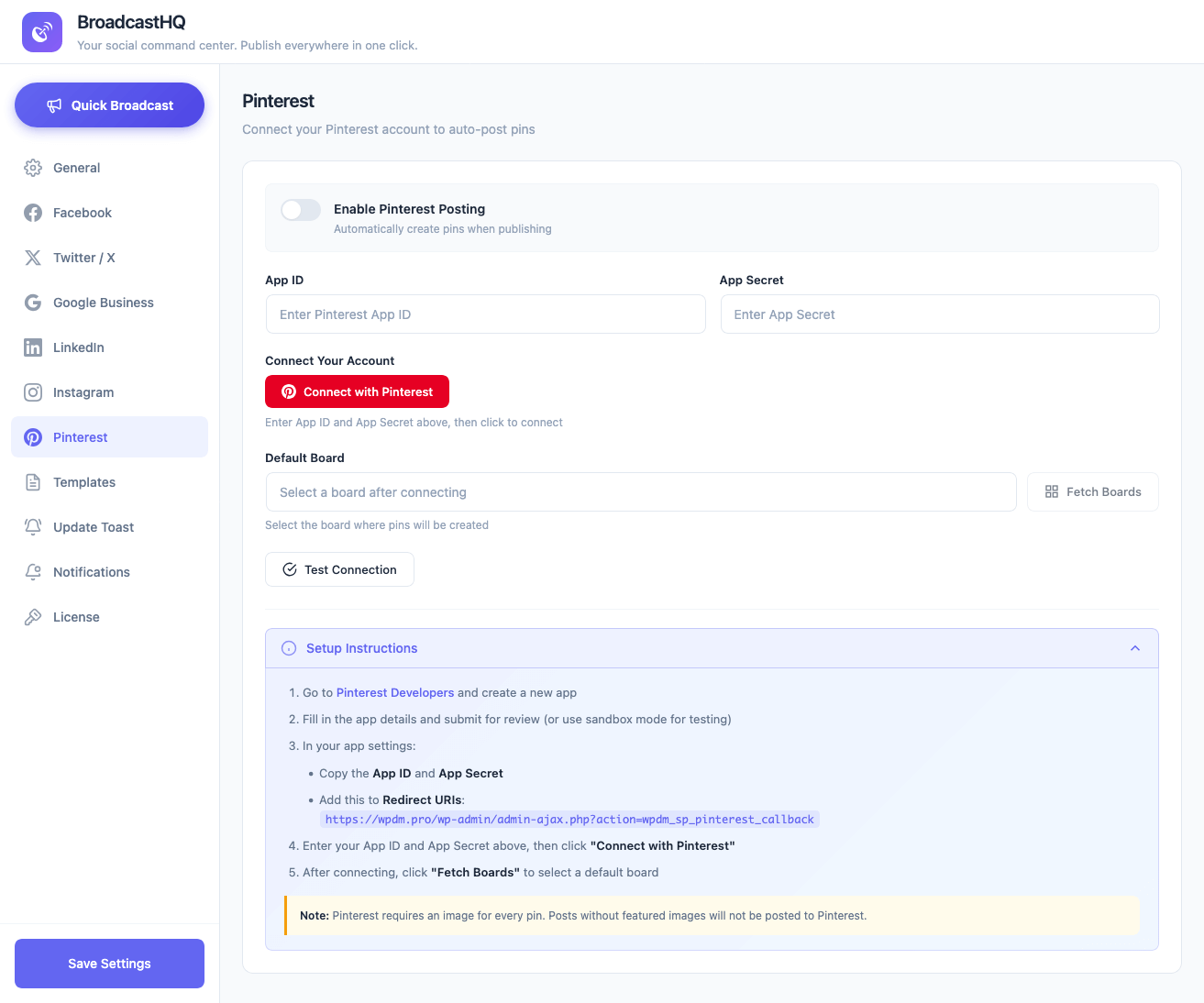Screen dimensions: 1204x1003
Task: Open the Default Board selector
Action: click(640, 491)
